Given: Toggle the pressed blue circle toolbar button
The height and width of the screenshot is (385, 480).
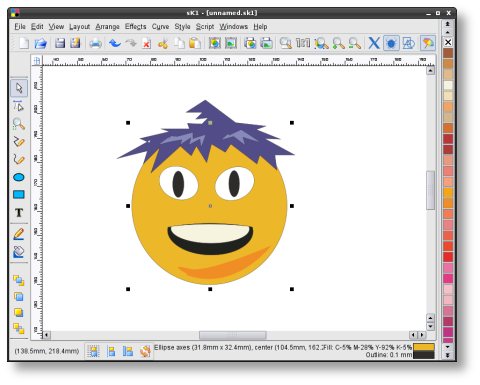Looking at the screenshot, I should (391, 43).
